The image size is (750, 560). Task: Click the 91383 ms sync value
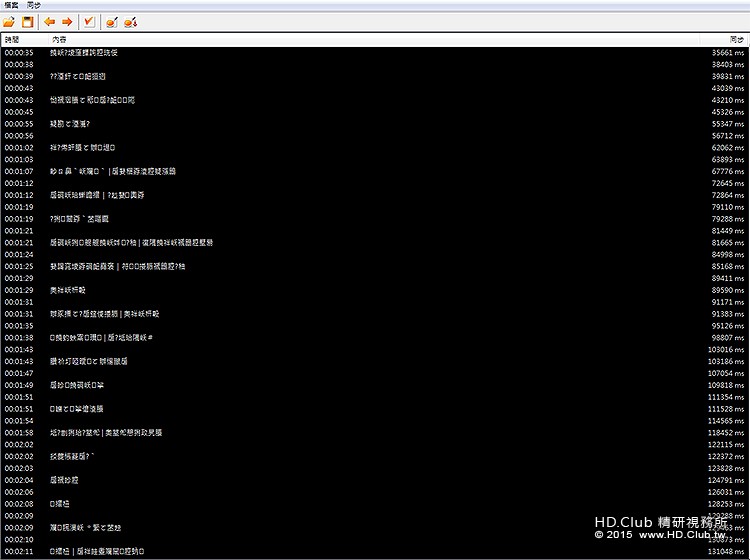click(x=728, y=314)
